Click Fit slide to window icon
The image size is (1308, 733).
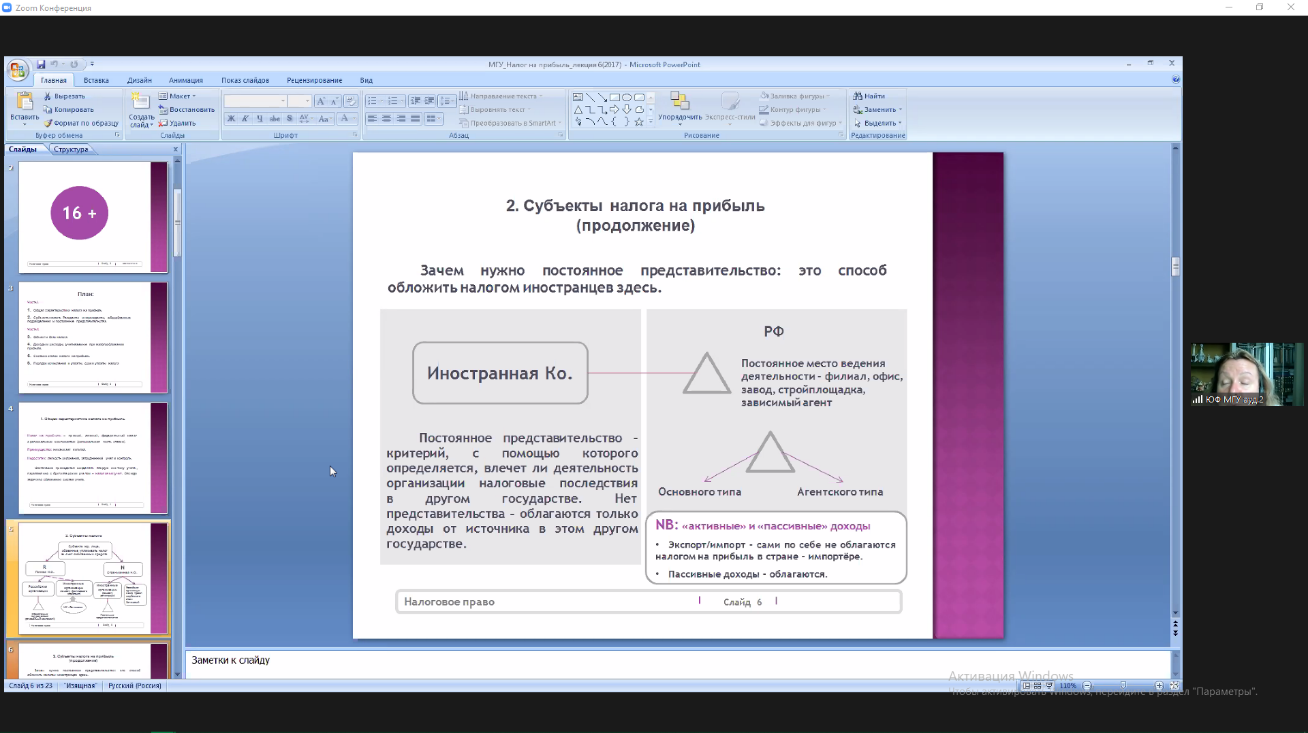click(1172, 686)
